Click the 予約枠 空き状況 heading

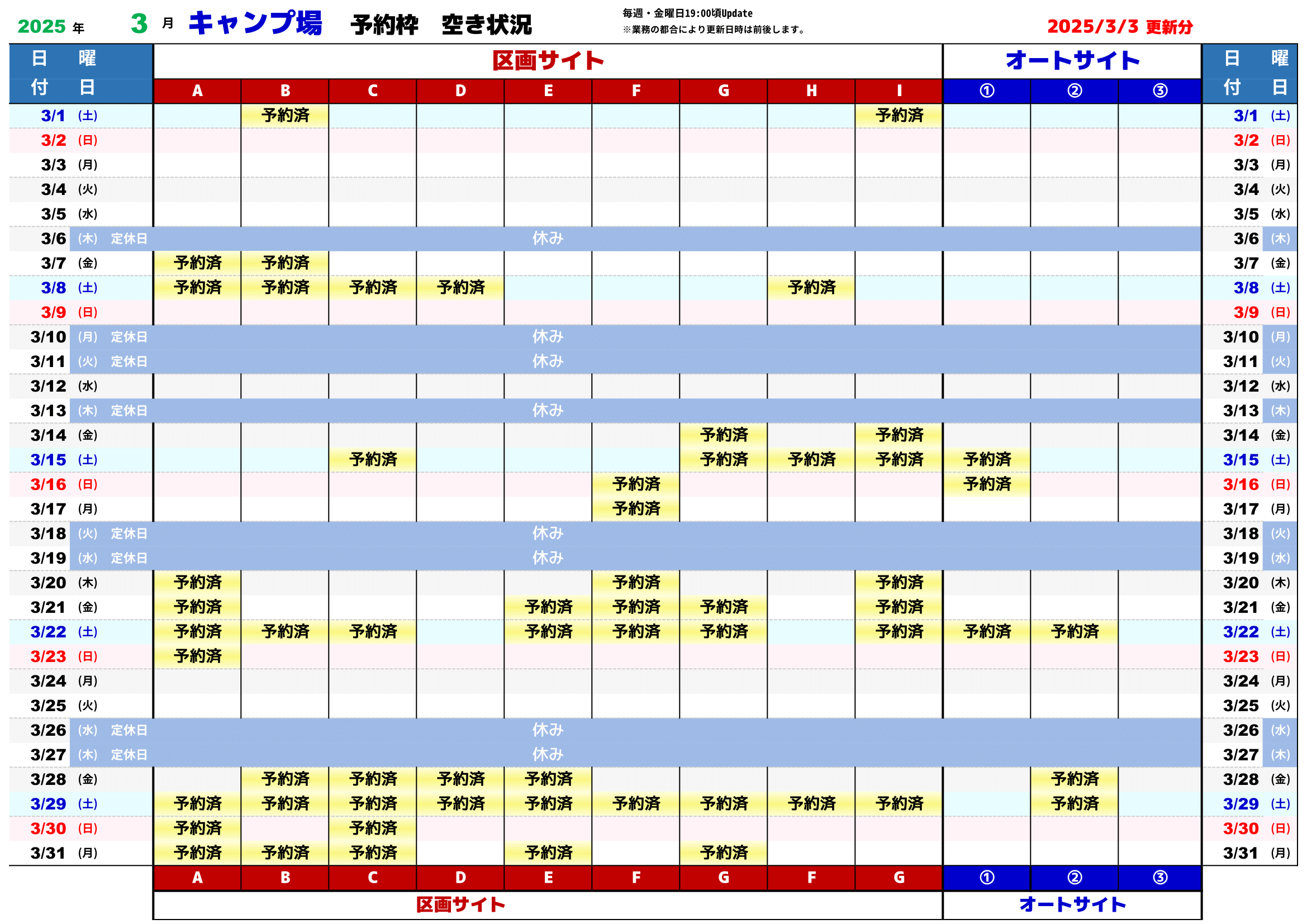(441, 25)
